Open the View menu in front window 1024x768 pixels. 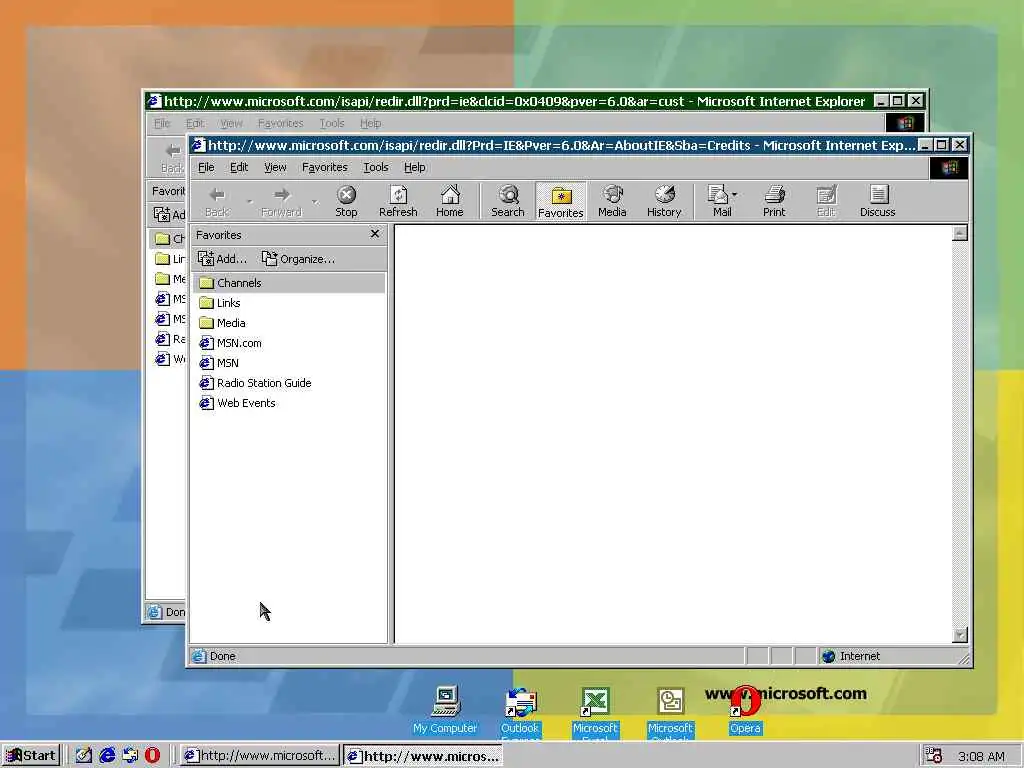point(275,167)
